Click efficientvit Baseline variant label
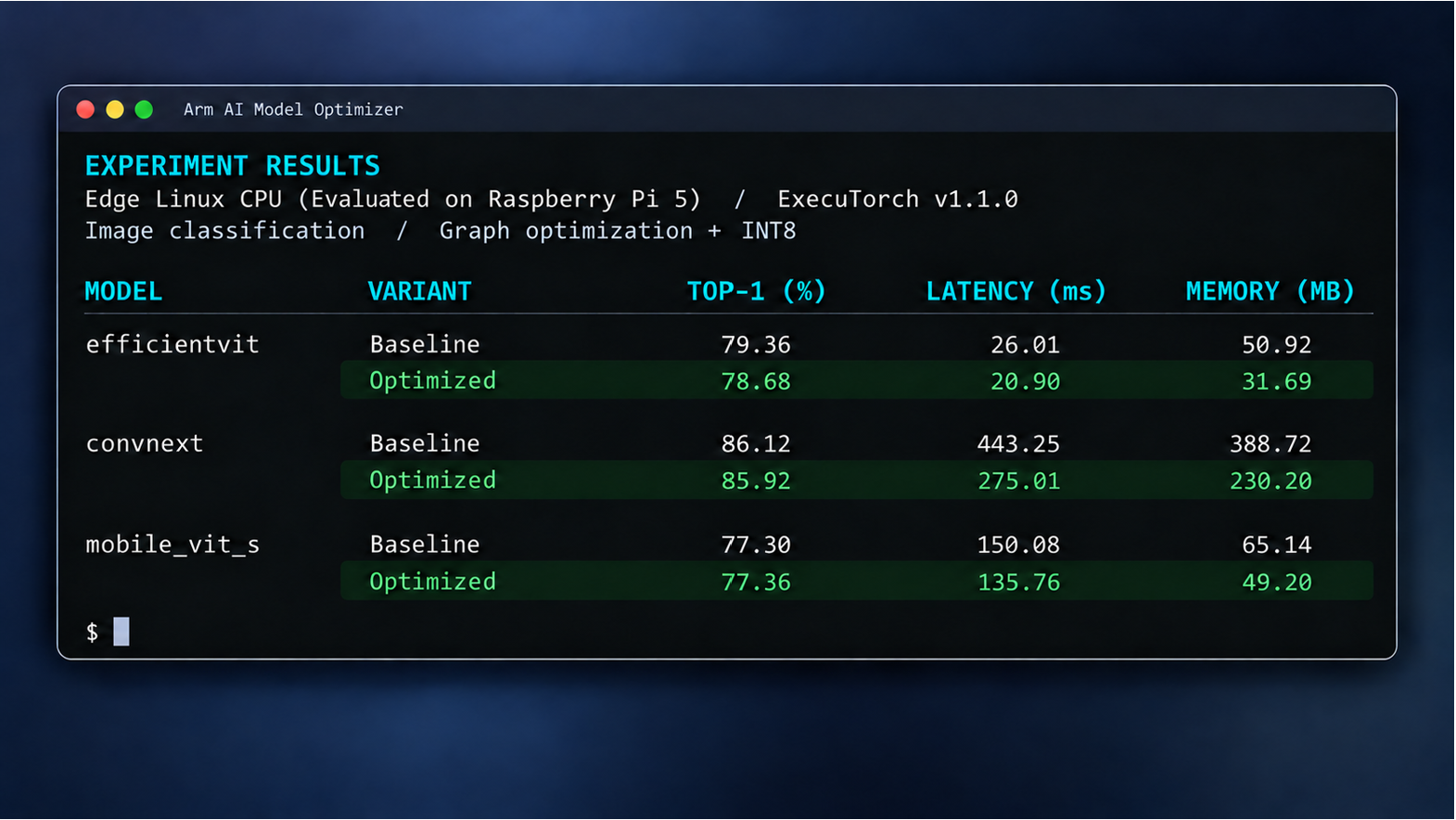The width and height of the screenshot is (1456, 820). click(425, 344)
